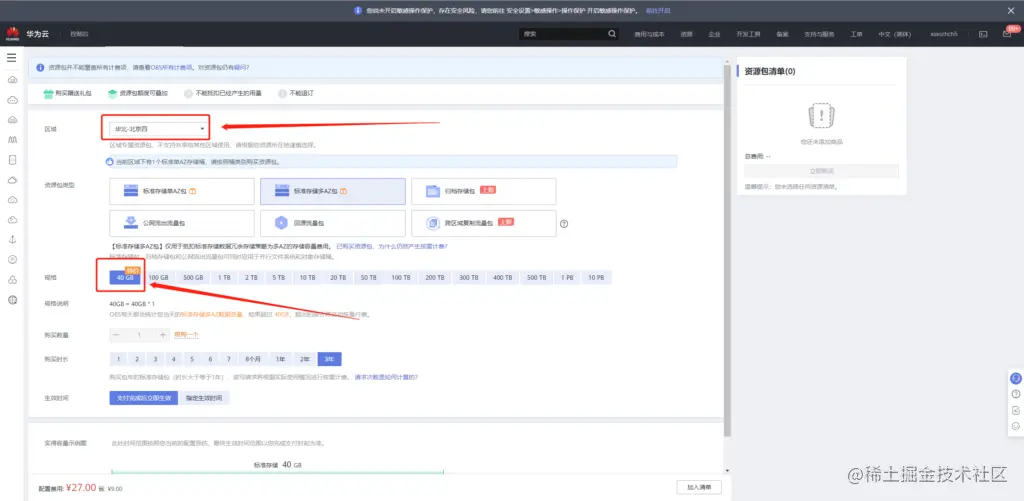The image size is (1024, 501).
Task: Select 公网流出流量包 package type
Action: click(x=182, y=223)
